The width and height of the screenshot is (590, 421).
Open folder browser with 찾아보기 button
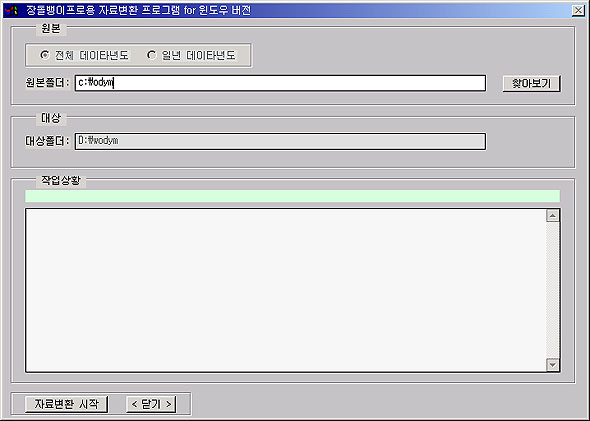click(531, 83)
